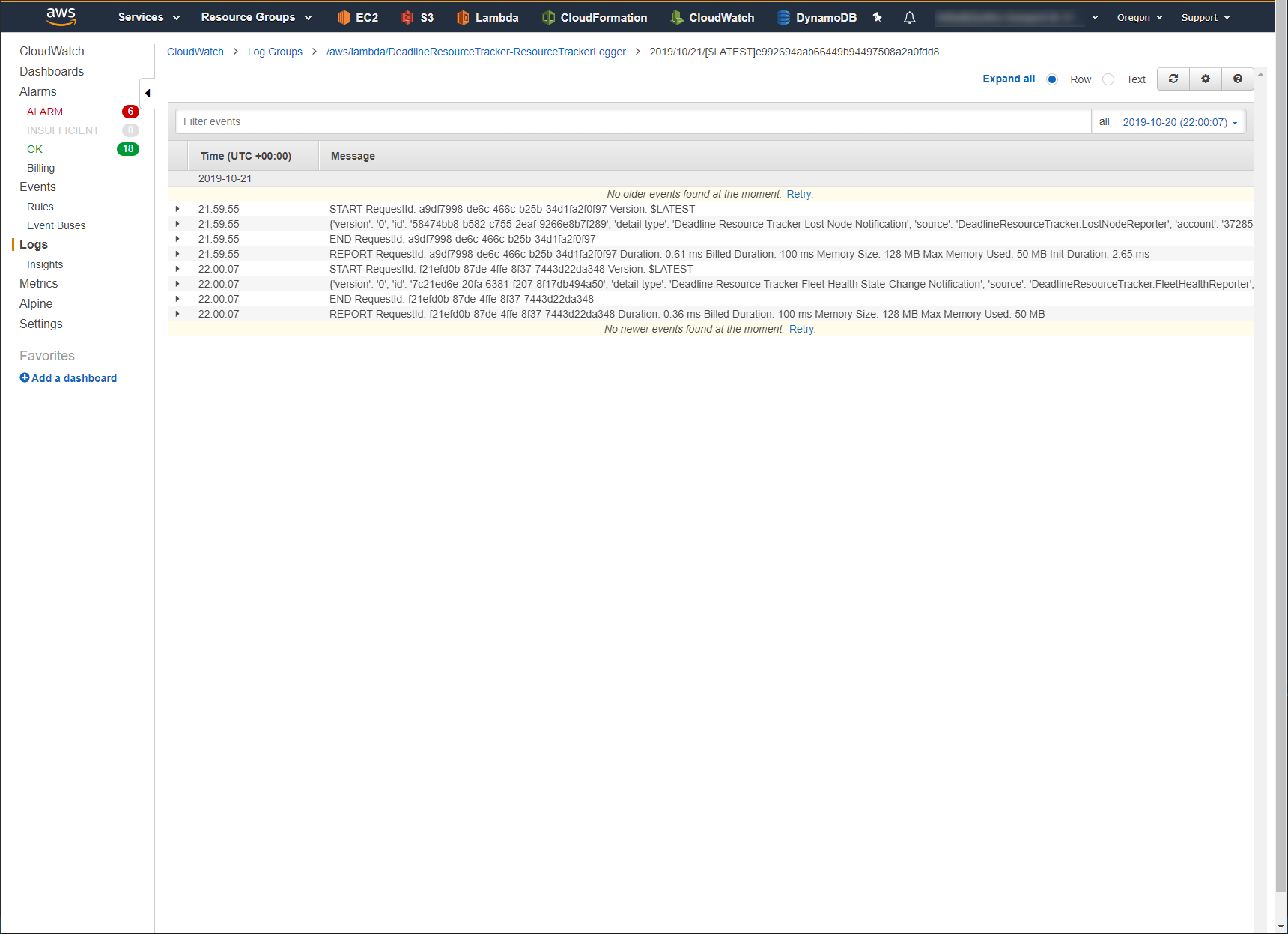Open CloudFormation shortcut icon in navbar
1288x934 pixels.
[548, 17]
